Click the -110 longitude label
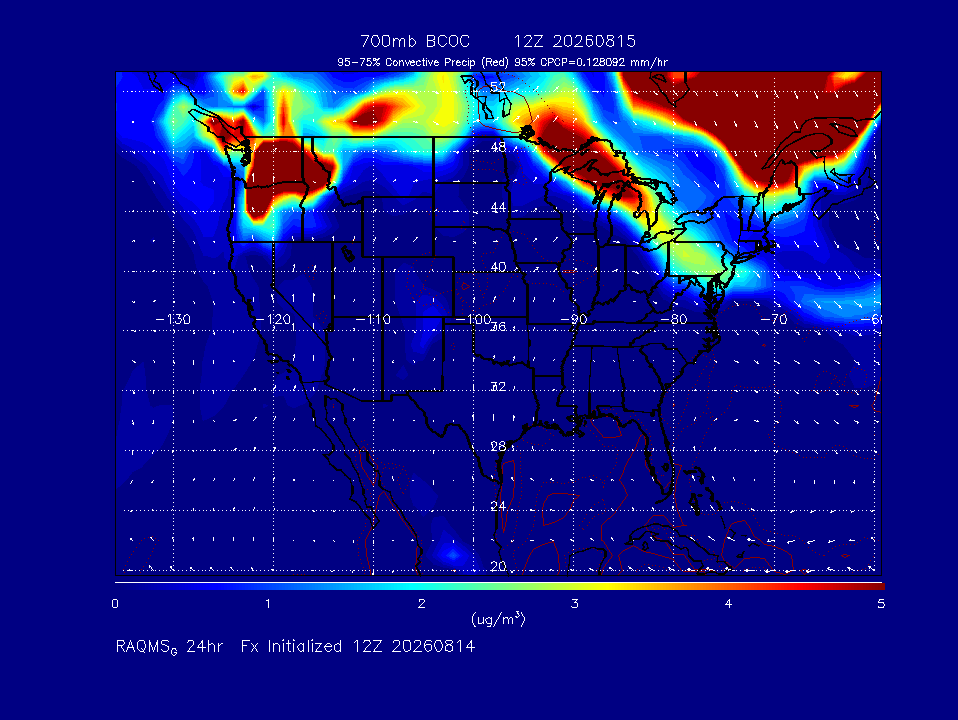The width and height of the screenshot is (958, 720). pyautogui.click(x=373, y=320)
